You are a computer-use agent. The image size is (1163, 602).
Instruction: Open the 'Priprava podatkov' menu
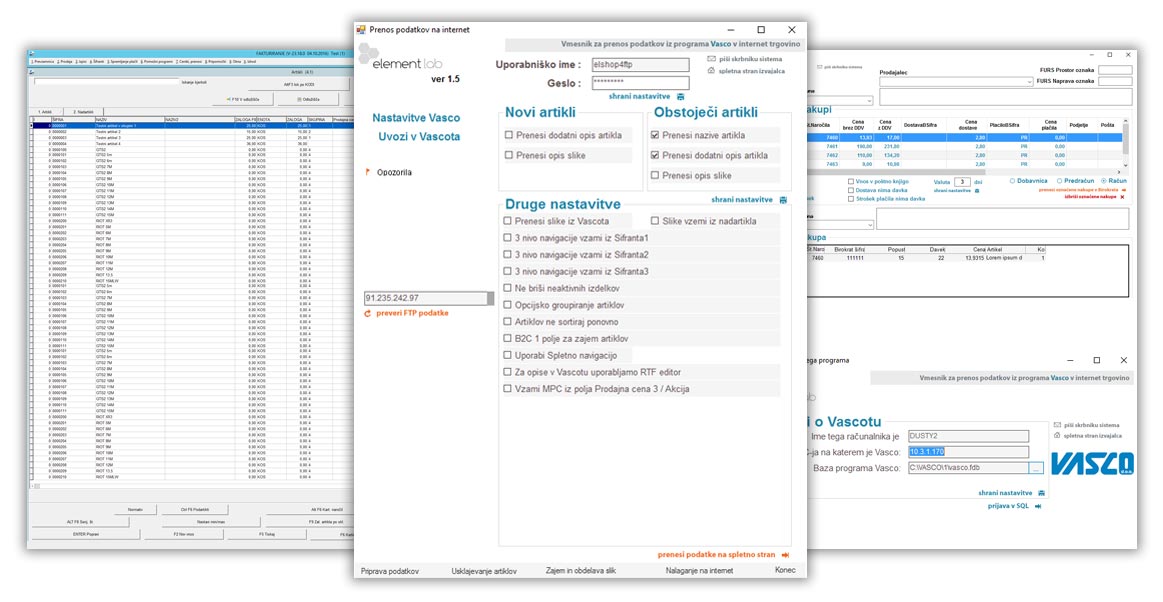pyautogui.click(x=389, y=571)
